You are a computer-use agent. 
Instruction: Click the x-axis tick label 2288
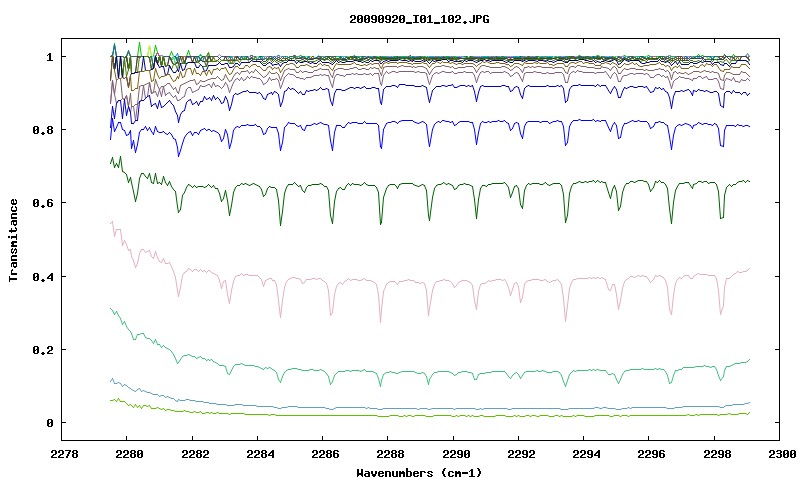pyautogui.click(x=391, y=454)
